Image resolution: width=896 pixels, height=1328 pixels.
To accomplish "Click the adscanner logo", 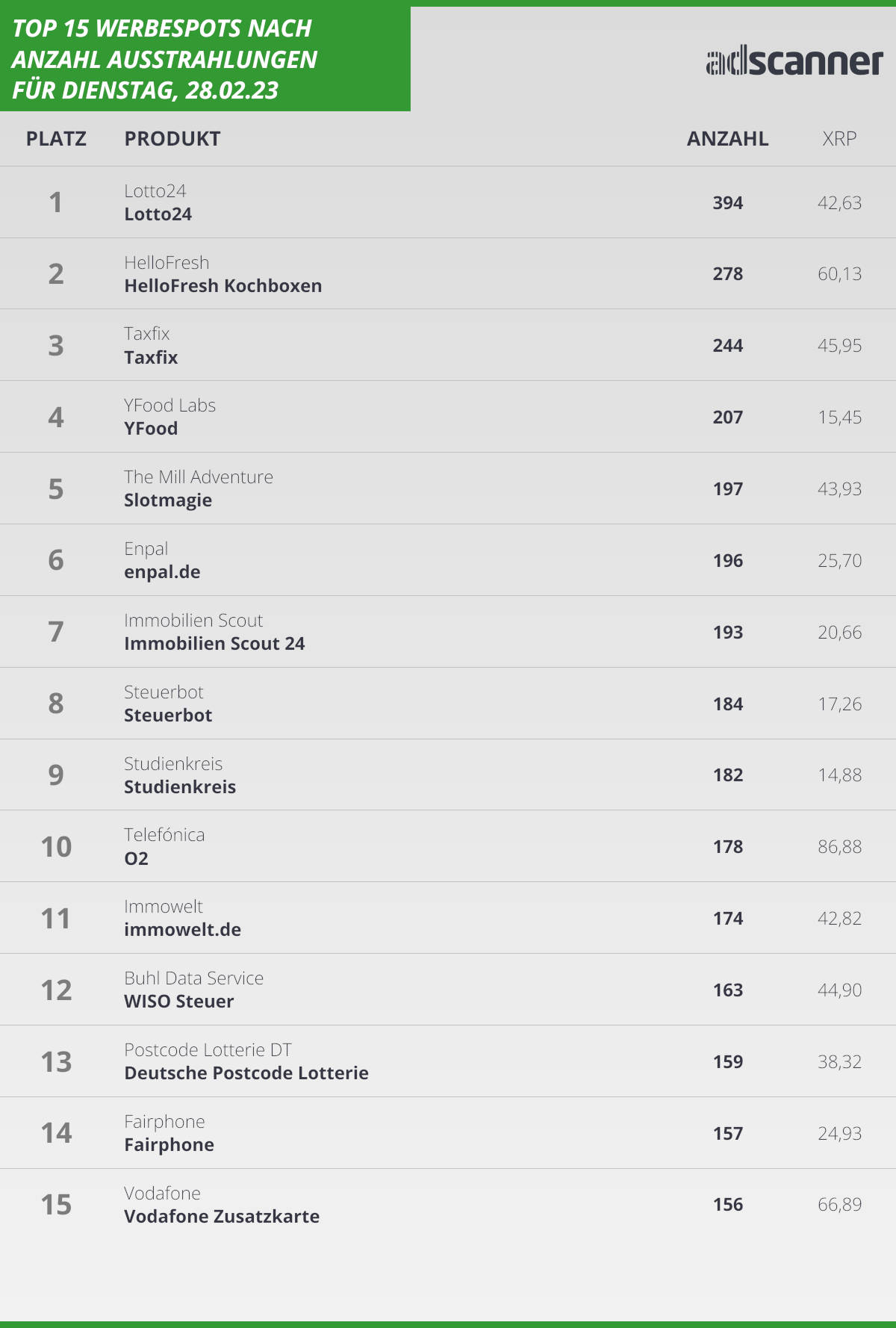I will coord(794,63).
